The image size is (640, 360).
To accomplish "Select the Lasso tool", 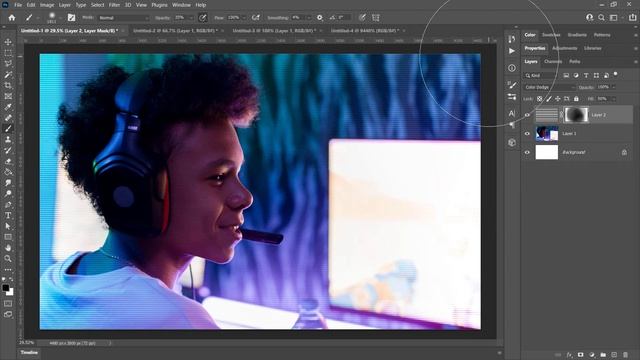I will pyautogui.click(x=8, y=64).
